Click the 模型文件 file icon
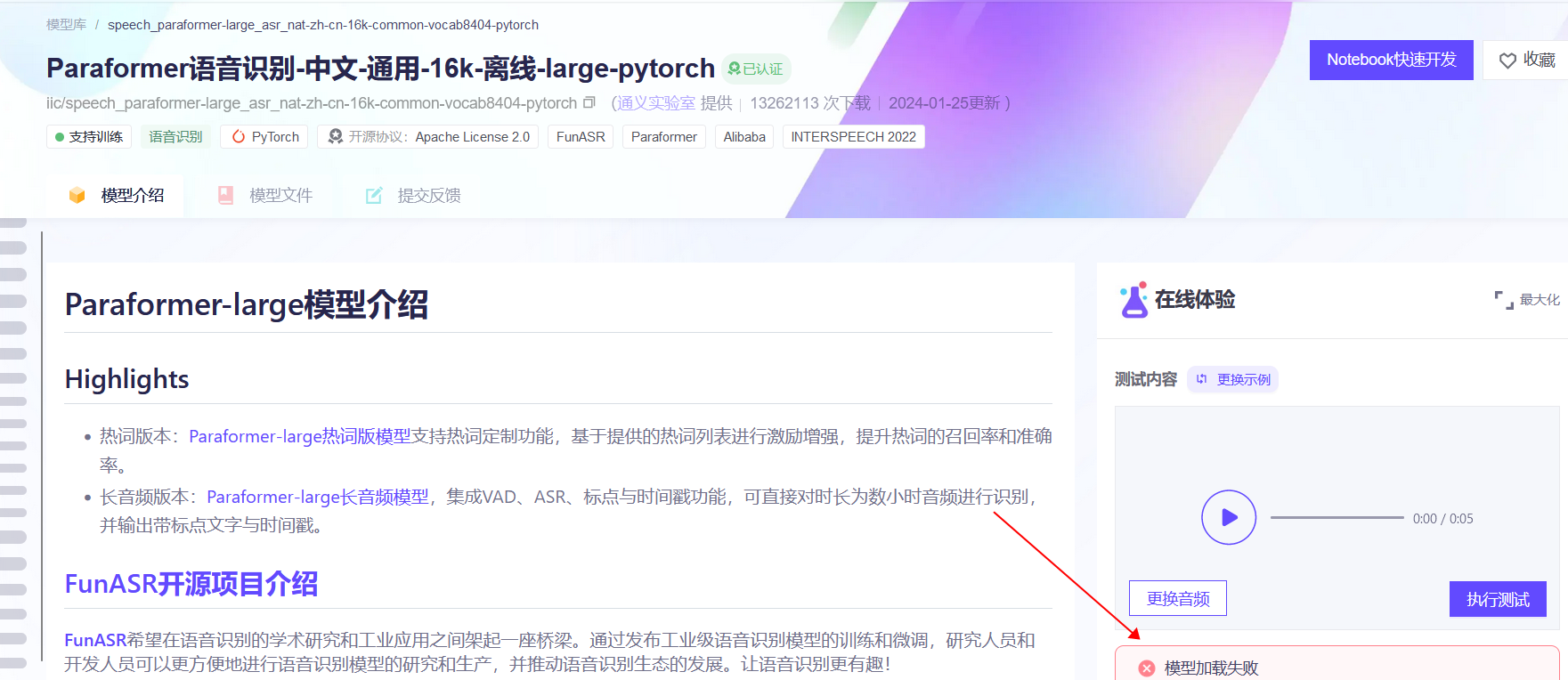The width and height of the screenshot is (1568, 680). click(x=226, y=195)
